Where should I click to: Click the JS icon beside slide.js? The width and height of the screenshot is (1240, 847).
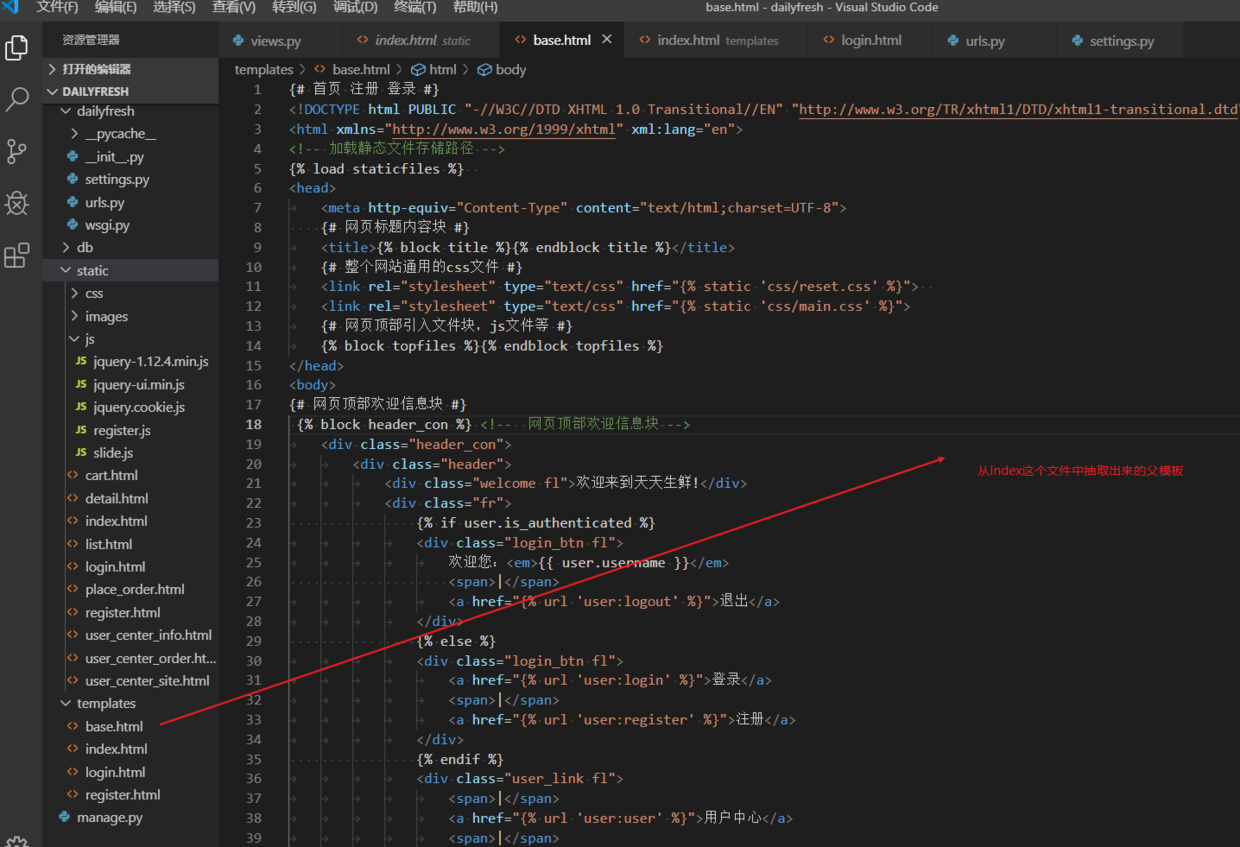click(81, 453)
